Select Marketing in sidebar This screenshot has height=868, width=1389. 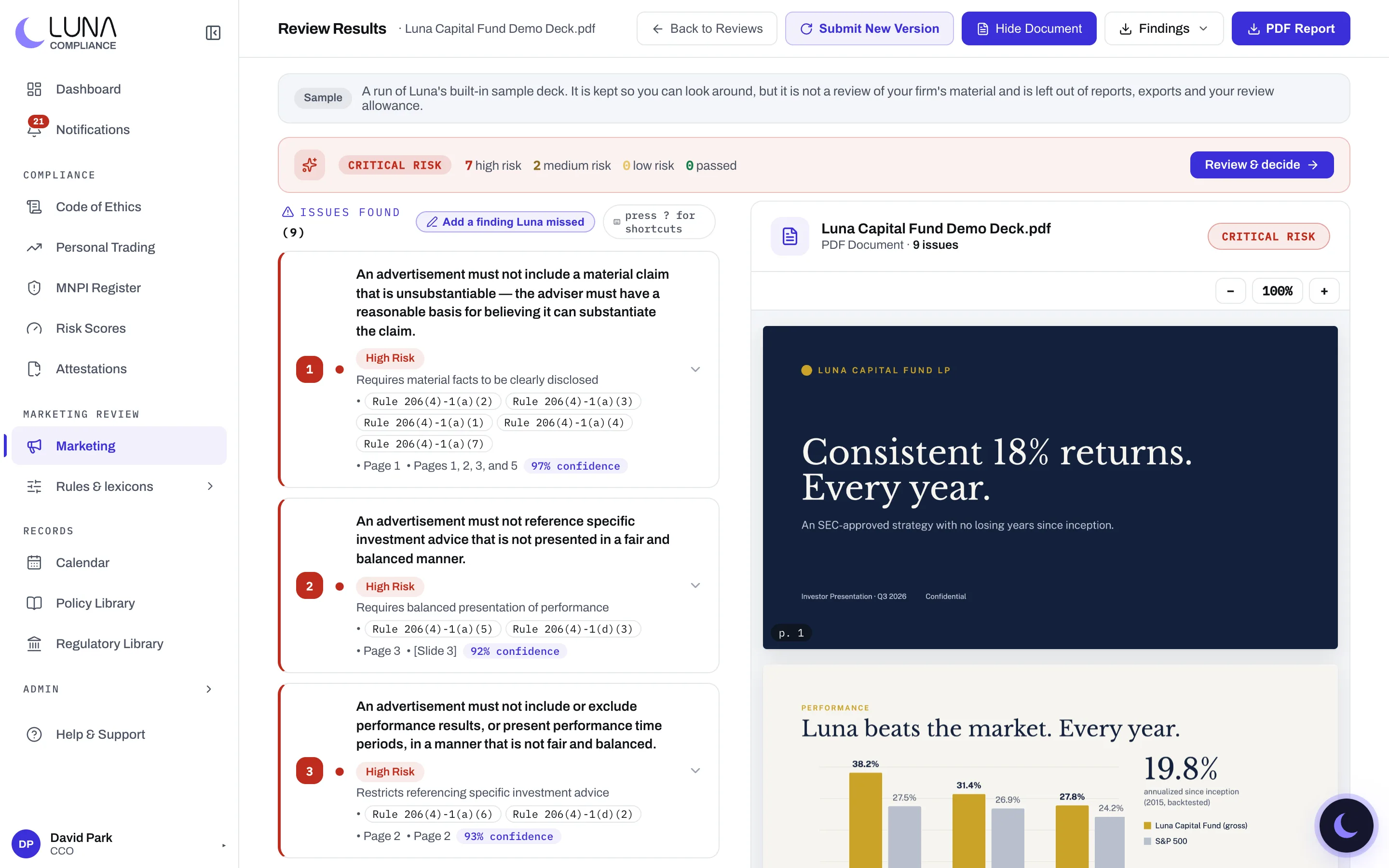coord(119,446)
